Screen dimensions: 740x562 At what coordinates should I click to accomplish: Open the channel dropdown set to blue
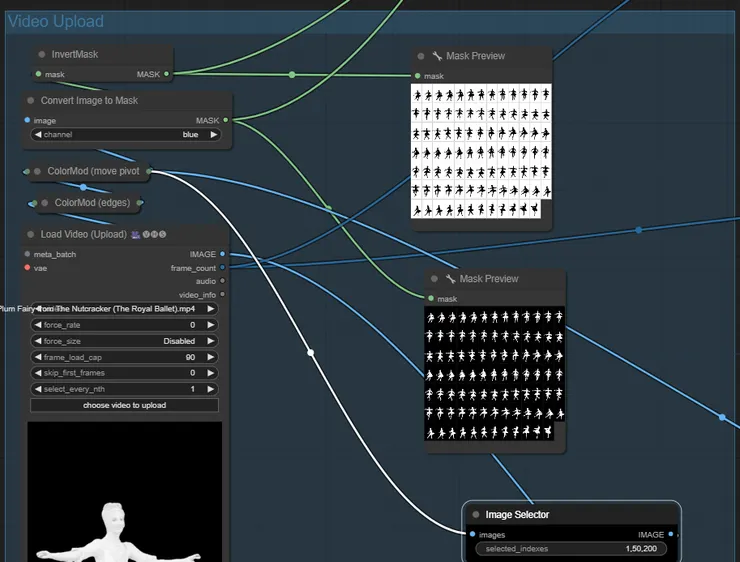(124, 134)
